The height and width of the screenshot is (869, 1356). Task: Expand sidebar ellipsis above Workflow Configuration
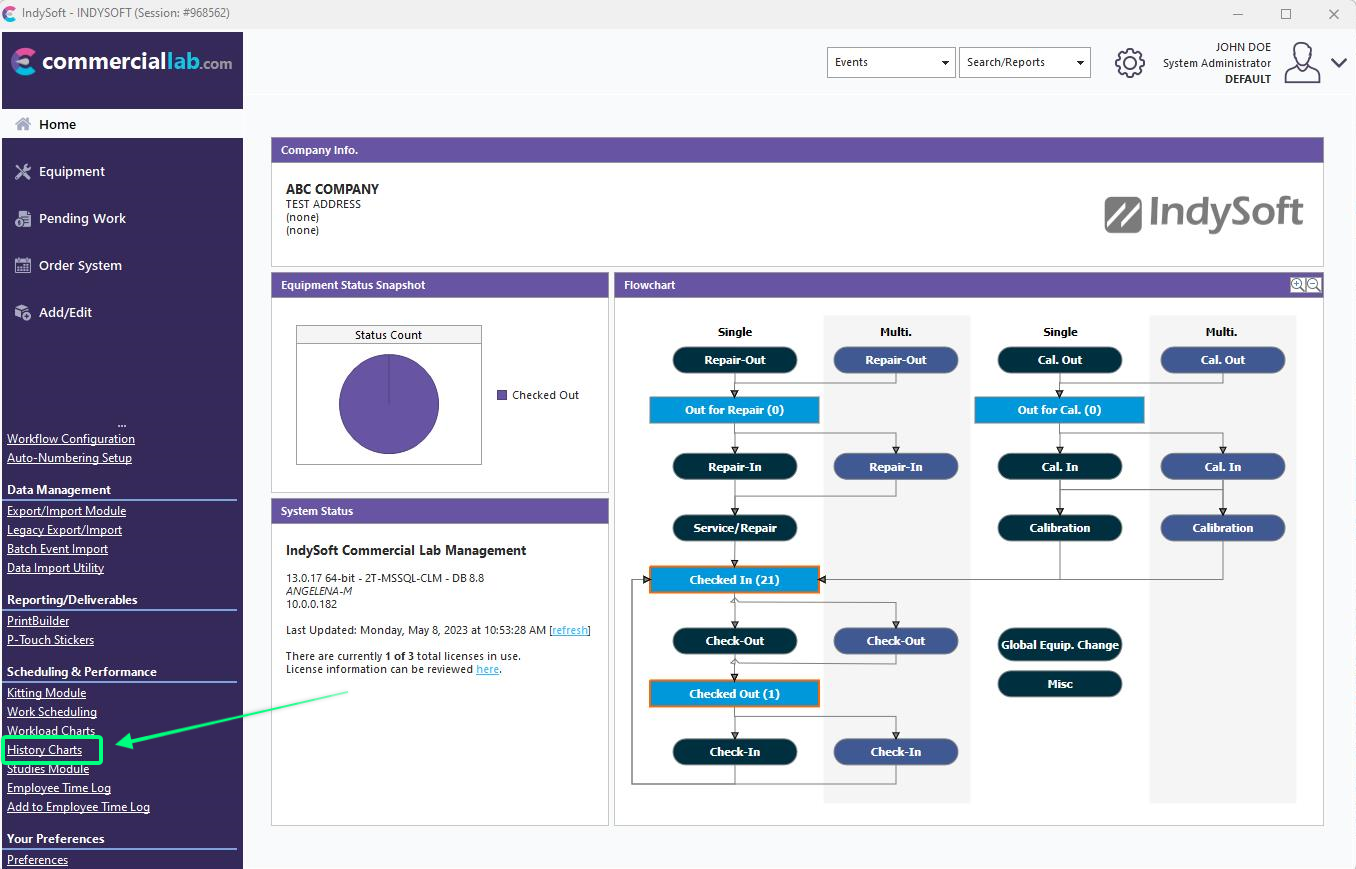122,425
